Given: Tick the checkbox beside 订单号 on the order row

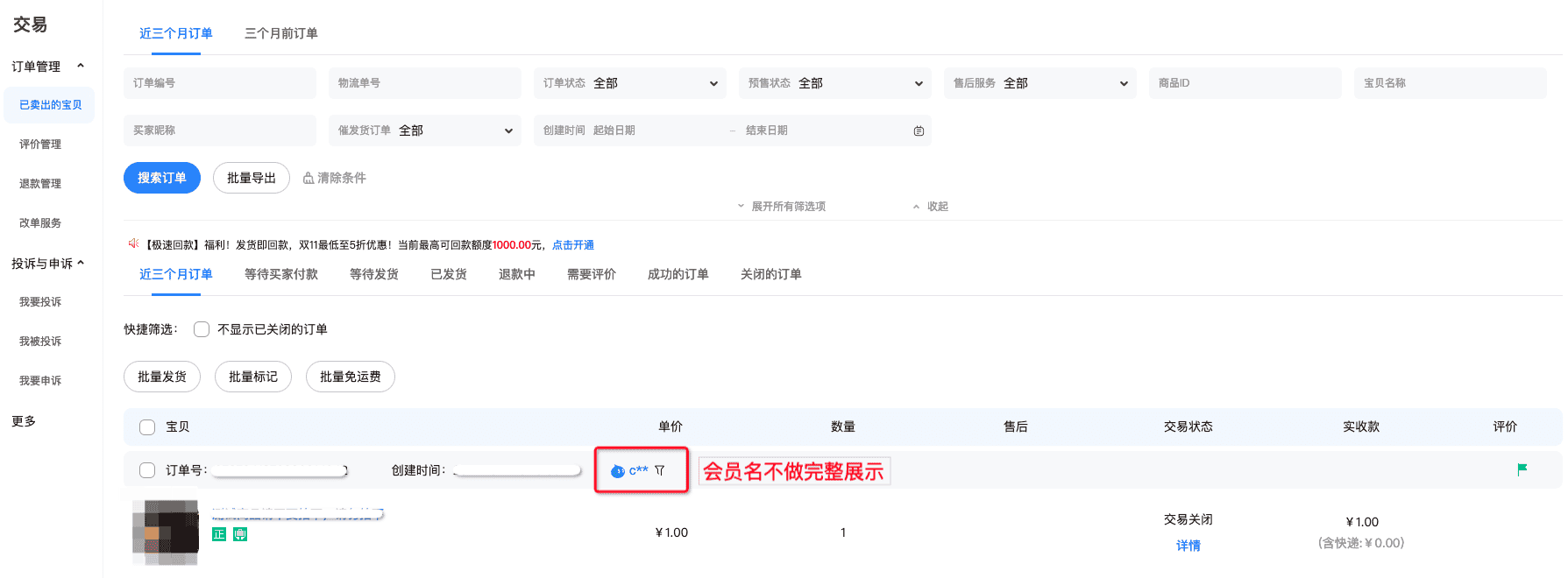Looking at the screenshot, I should coord(147,470).
